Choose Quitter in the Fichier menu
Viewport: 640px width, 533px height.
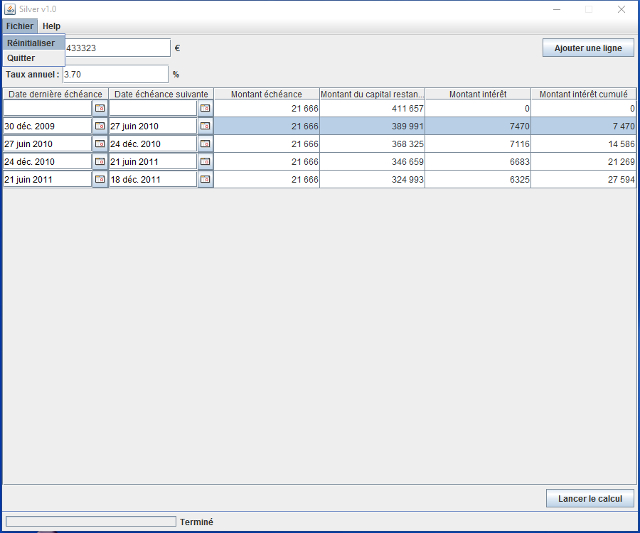tap(21, 58)
